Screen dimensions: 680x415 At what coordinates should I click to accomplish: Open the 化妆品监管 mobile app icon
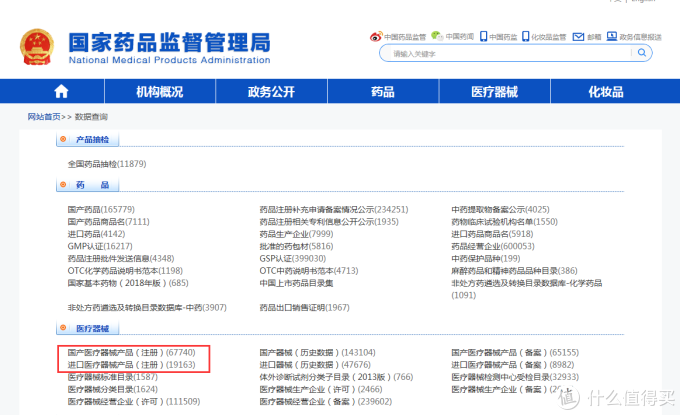point(526,36)
